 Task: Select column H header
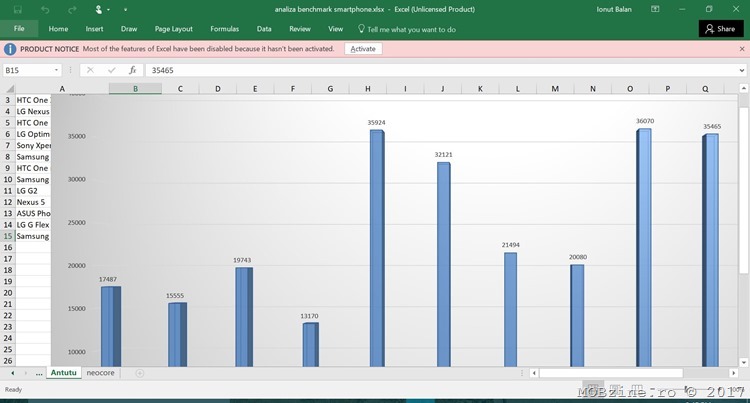368,88
